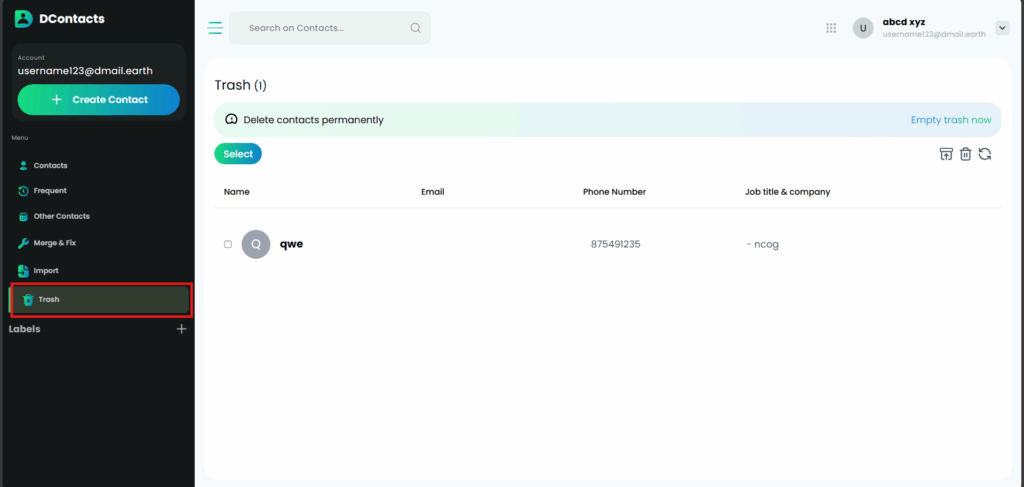Click the restore from trash icon
1024x487 pixels.
946,154
